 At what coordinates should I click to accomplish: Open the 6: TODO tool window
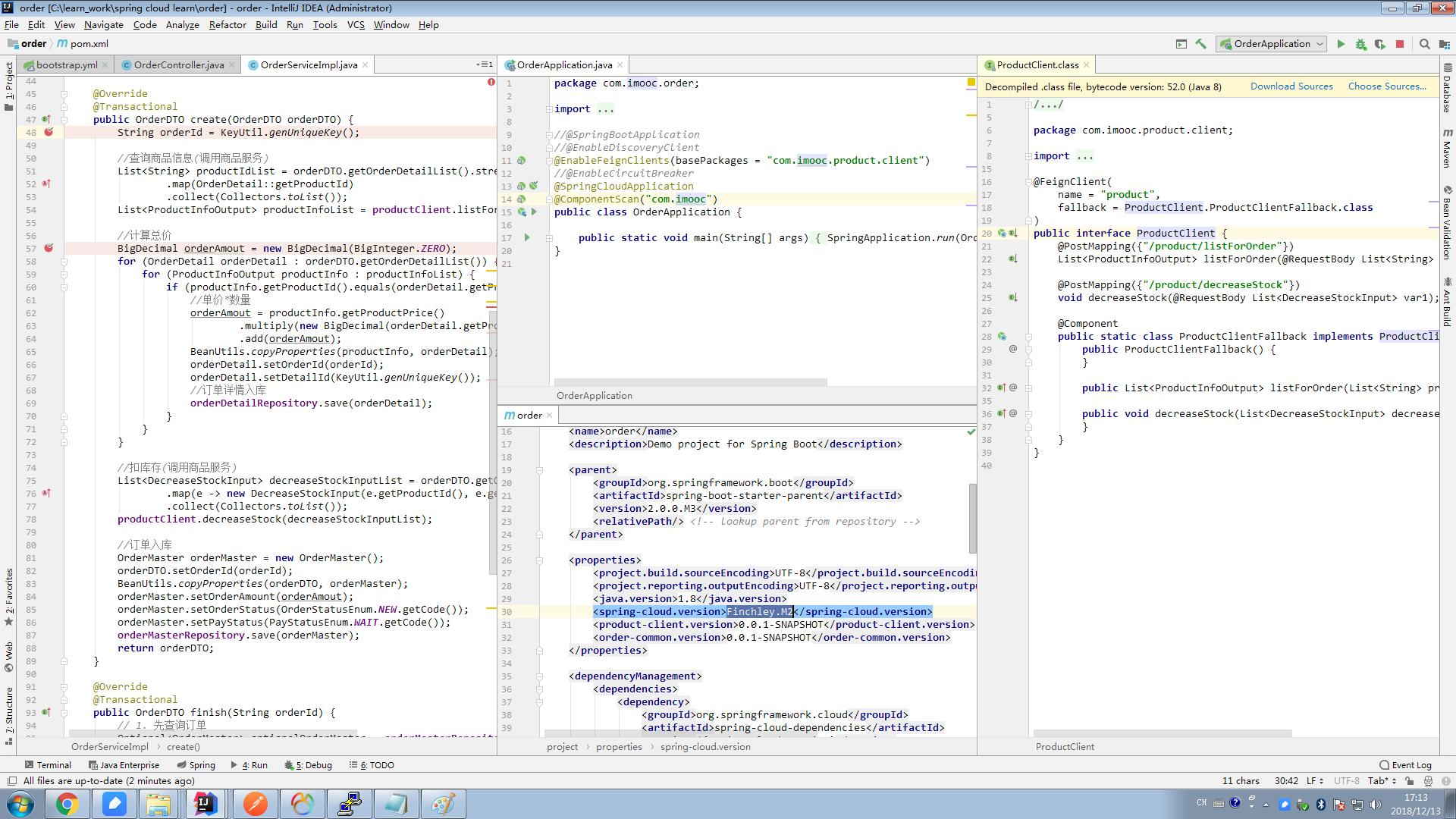(372, 765)
